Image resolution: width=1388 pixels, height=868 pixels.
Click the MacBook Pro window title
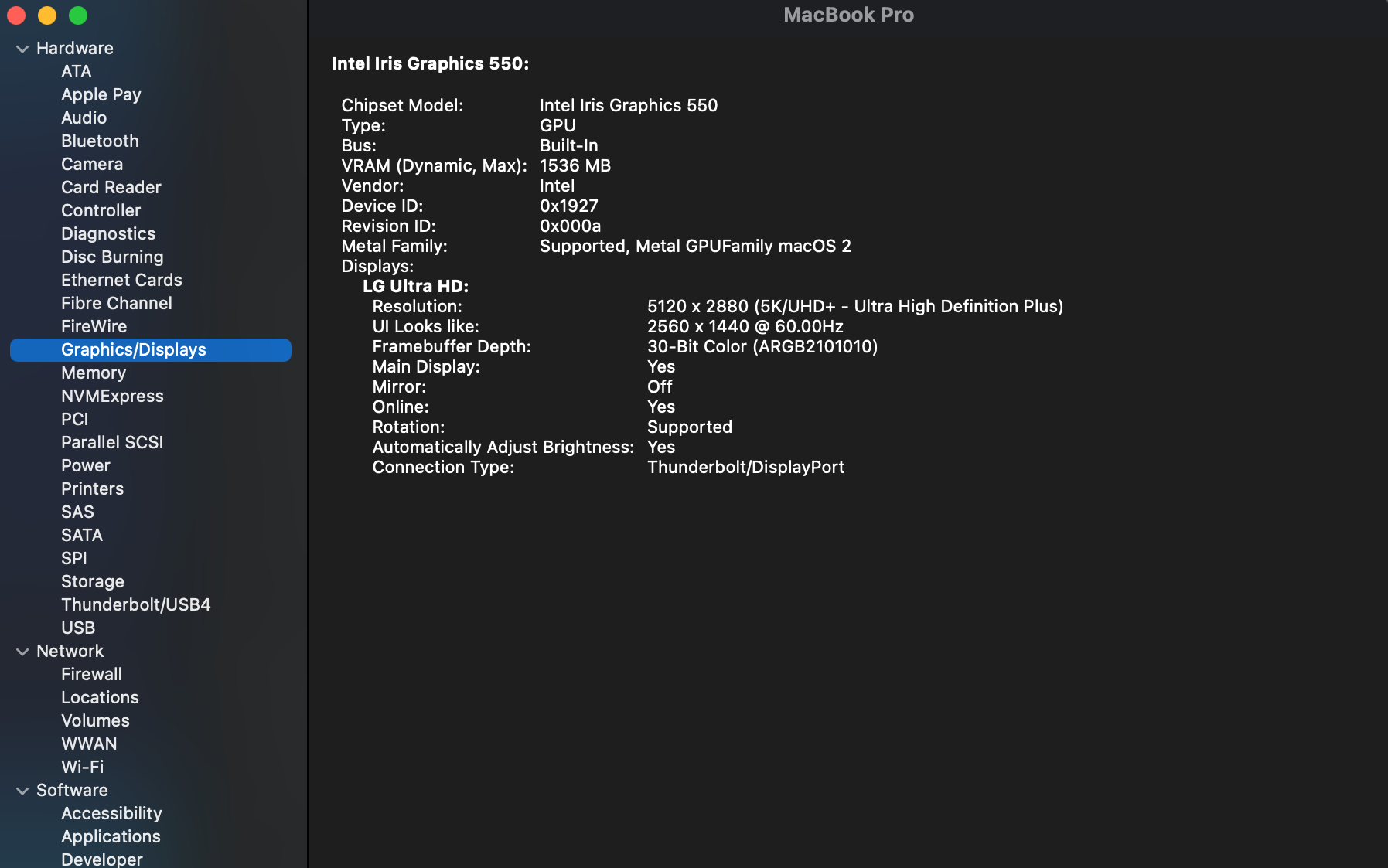[849, 15]
